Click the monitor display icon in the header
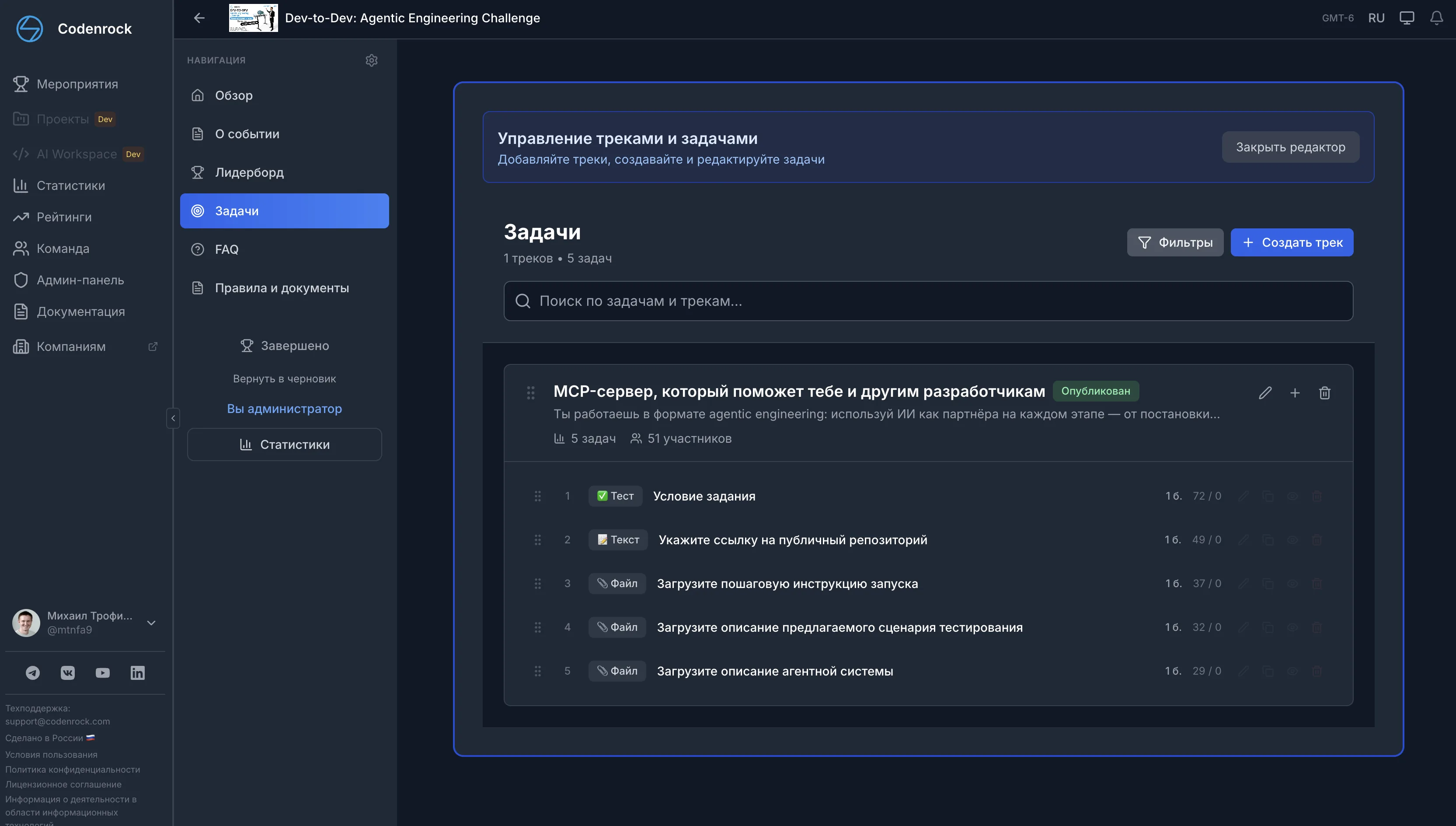 [1407, 18]
